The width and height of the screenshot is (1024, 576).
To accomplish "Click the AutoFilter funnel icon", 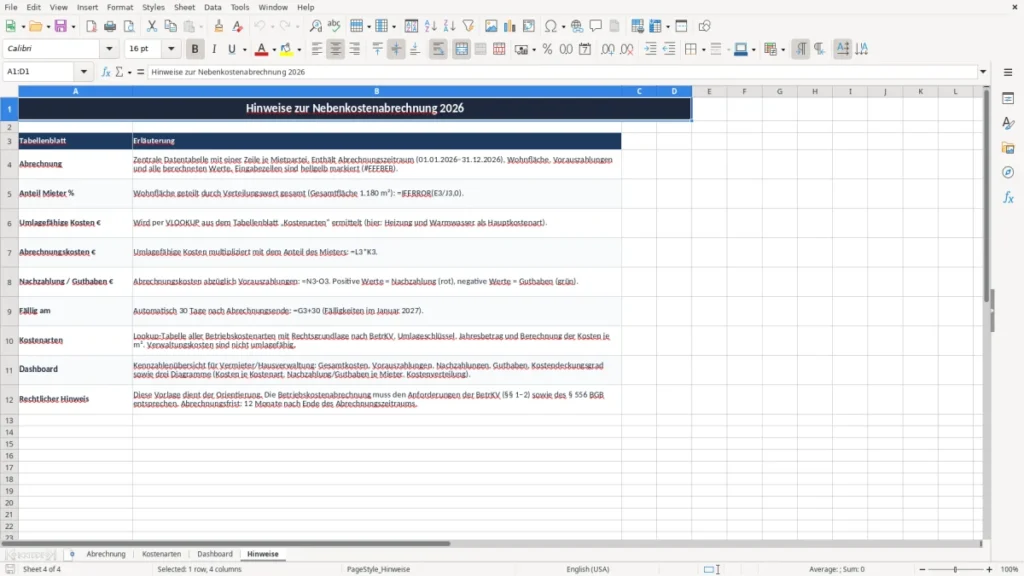I will [468, 26].
